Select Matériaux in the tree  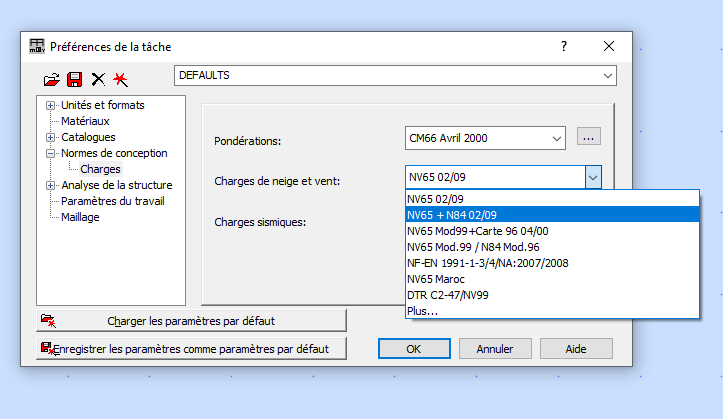(85, 121)
